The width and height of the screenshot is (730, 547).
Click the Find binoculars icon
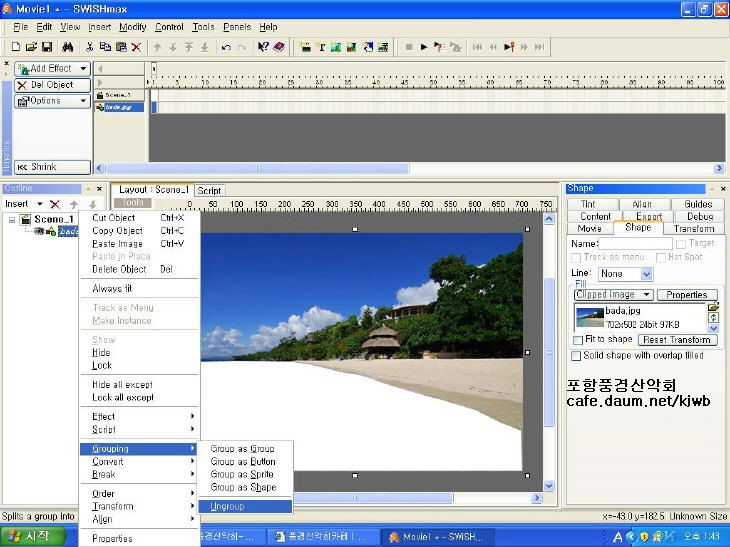click(x=68, y=47)
